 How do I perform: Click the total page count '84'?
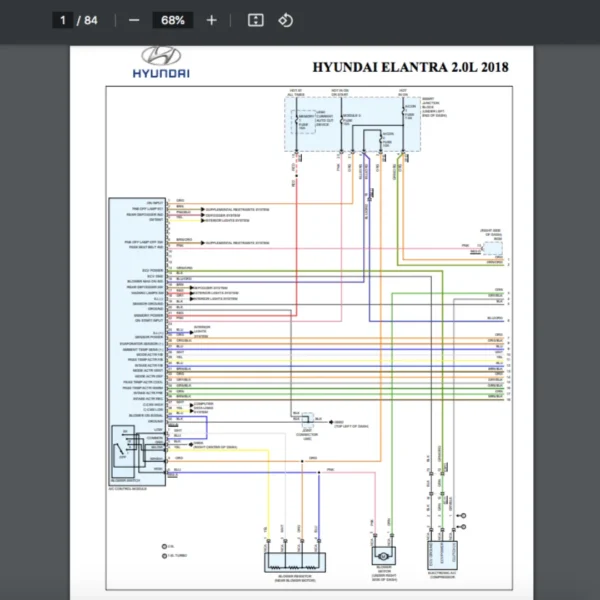(x=91, y=20)
